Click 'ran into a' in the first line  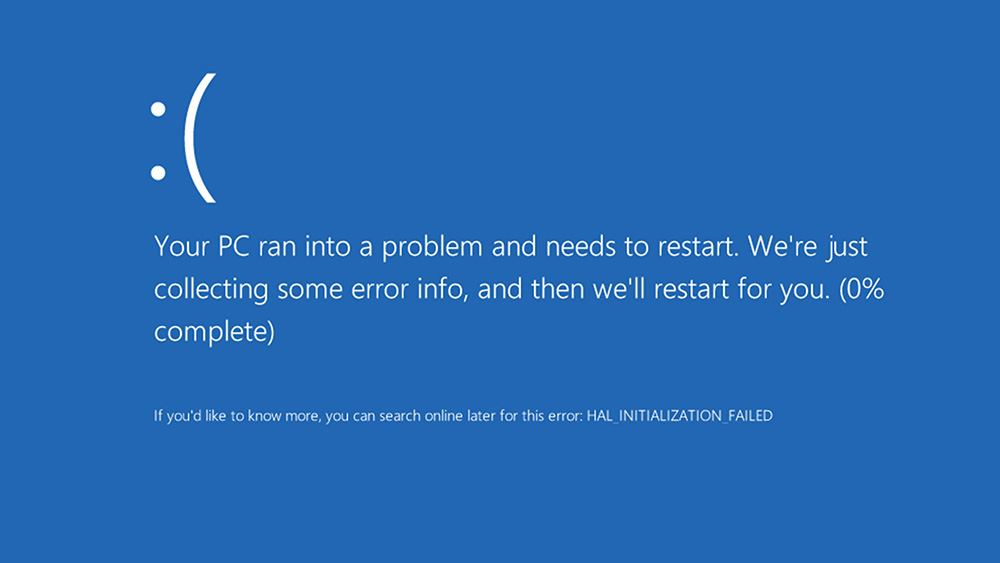[x=315, y=247]
